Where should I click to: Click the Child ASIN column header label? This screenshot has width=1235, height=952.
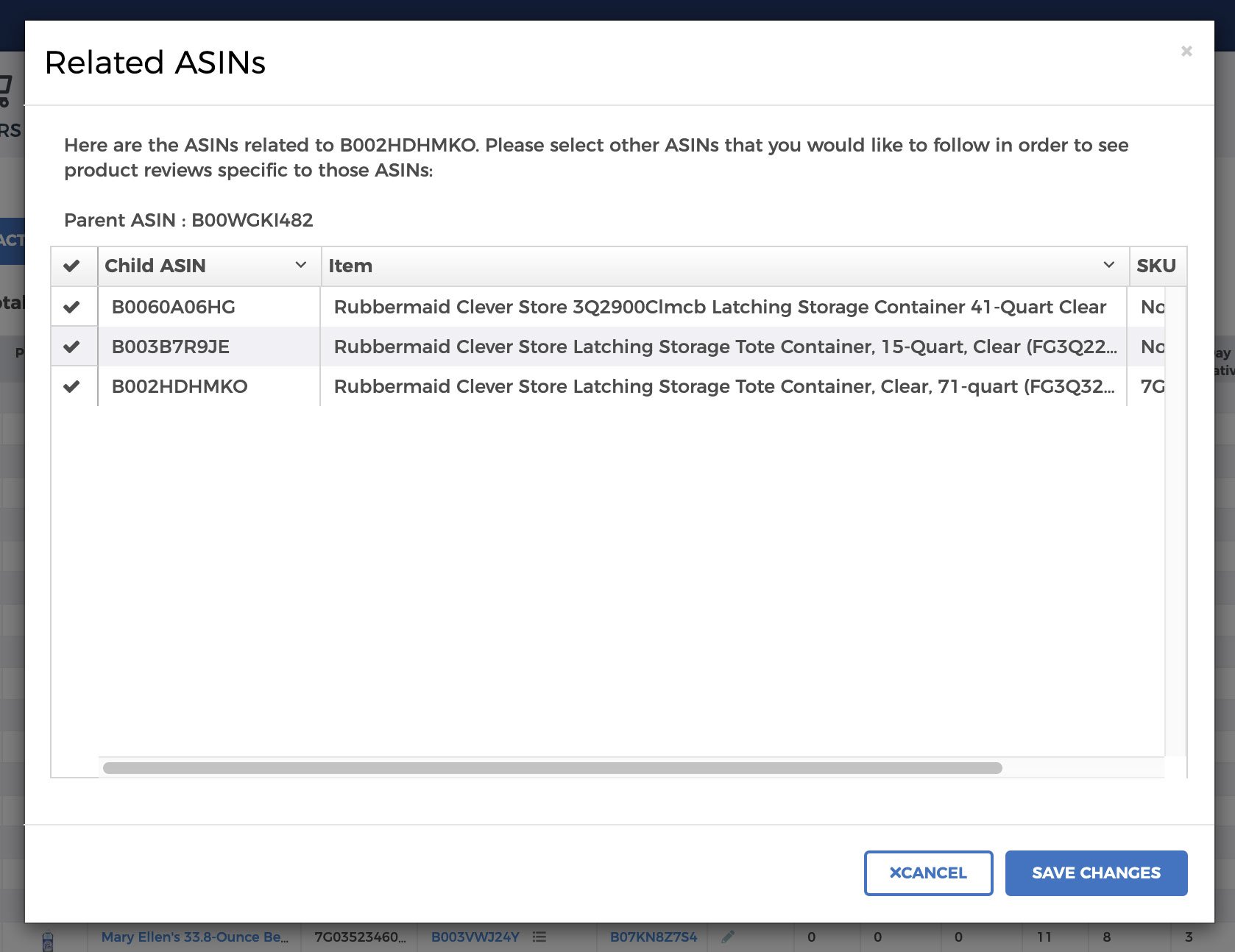click(x=155, y=266)
